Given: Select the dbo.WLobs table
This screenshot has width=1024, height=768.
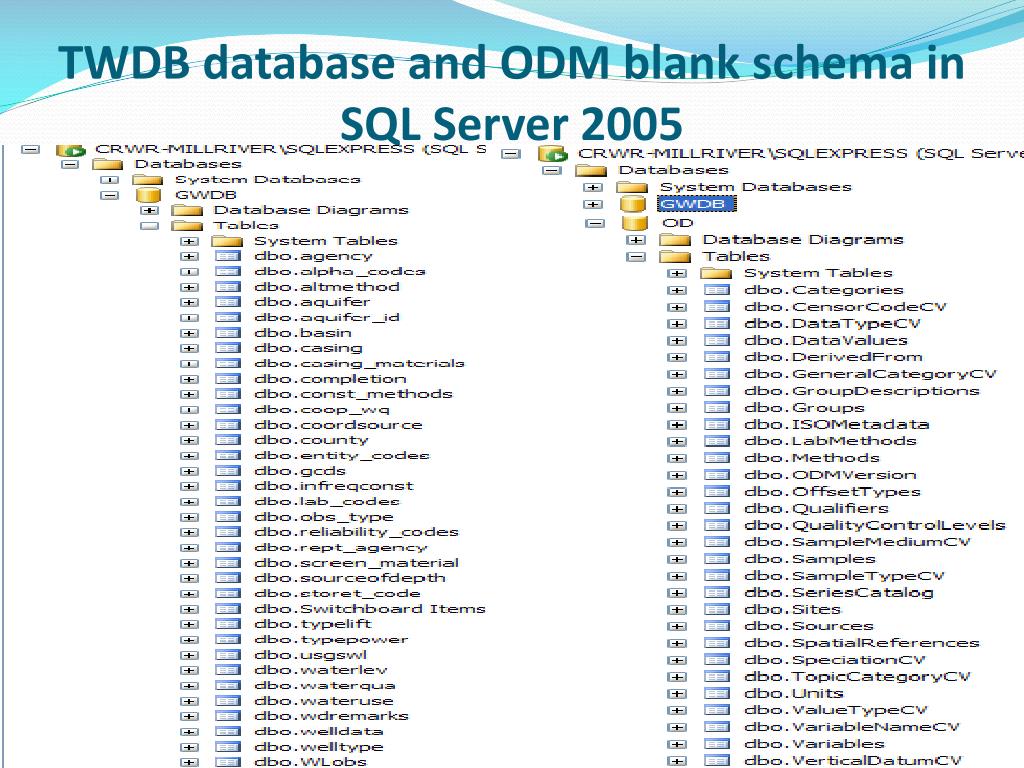Looking at the screenshot, I should pyautogui.click(x=310, y=762).
